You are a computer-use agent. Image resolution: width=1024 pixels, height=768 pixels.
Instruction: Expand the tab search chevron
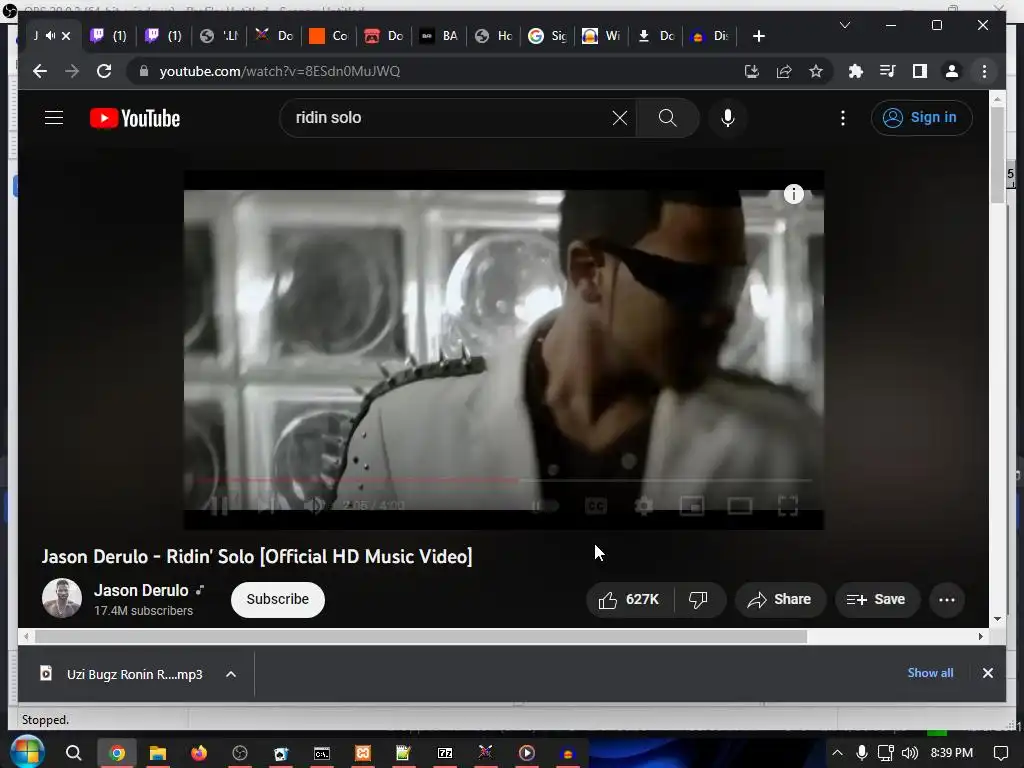click(844, 25)
